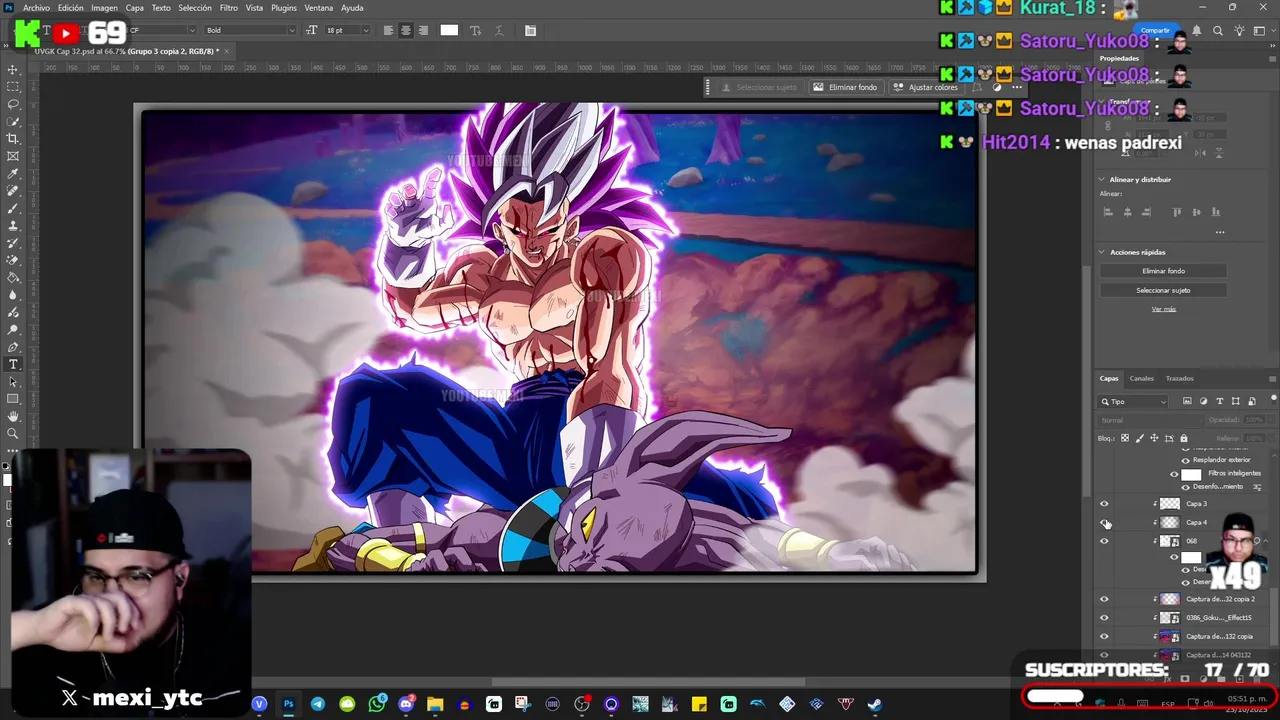
Task: Select the Pen tool
Action: [x=13, y=347]
